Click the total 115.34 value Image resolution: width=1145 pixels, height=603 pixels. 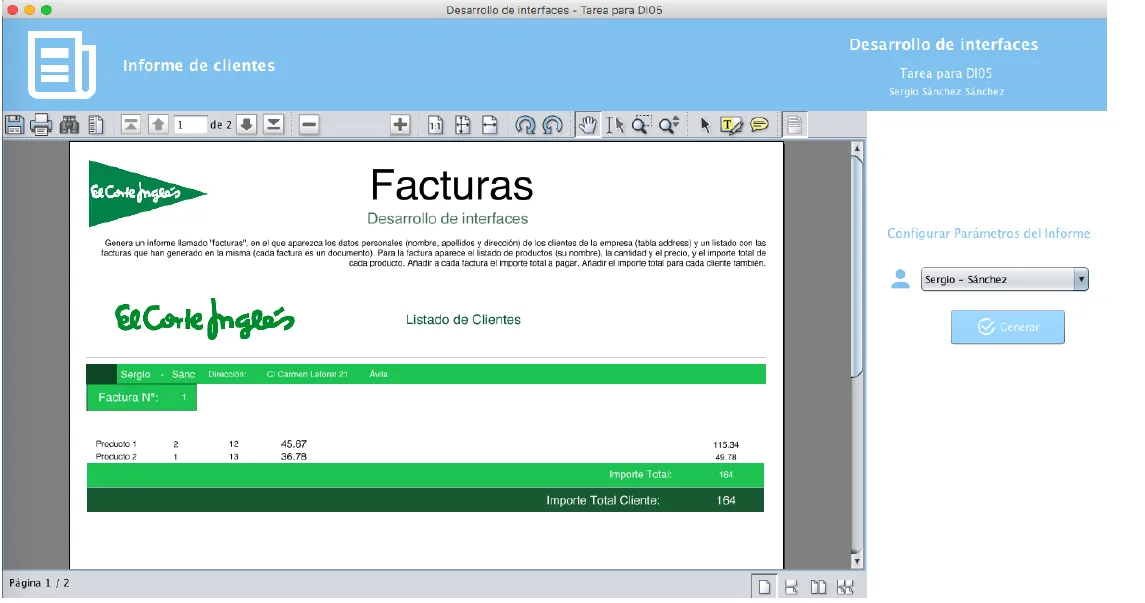point(726,445)
